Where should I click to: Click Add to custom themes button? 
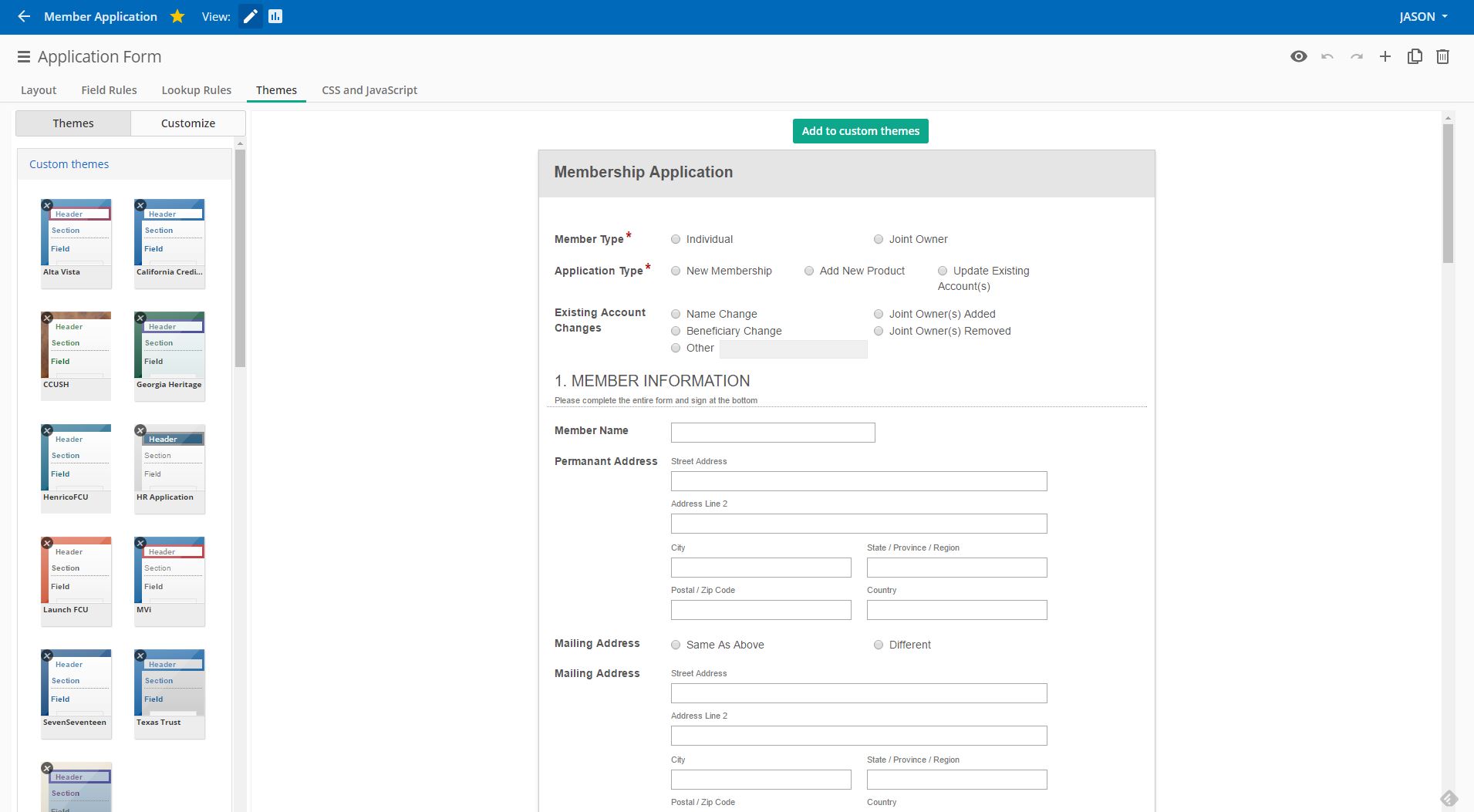860,131
